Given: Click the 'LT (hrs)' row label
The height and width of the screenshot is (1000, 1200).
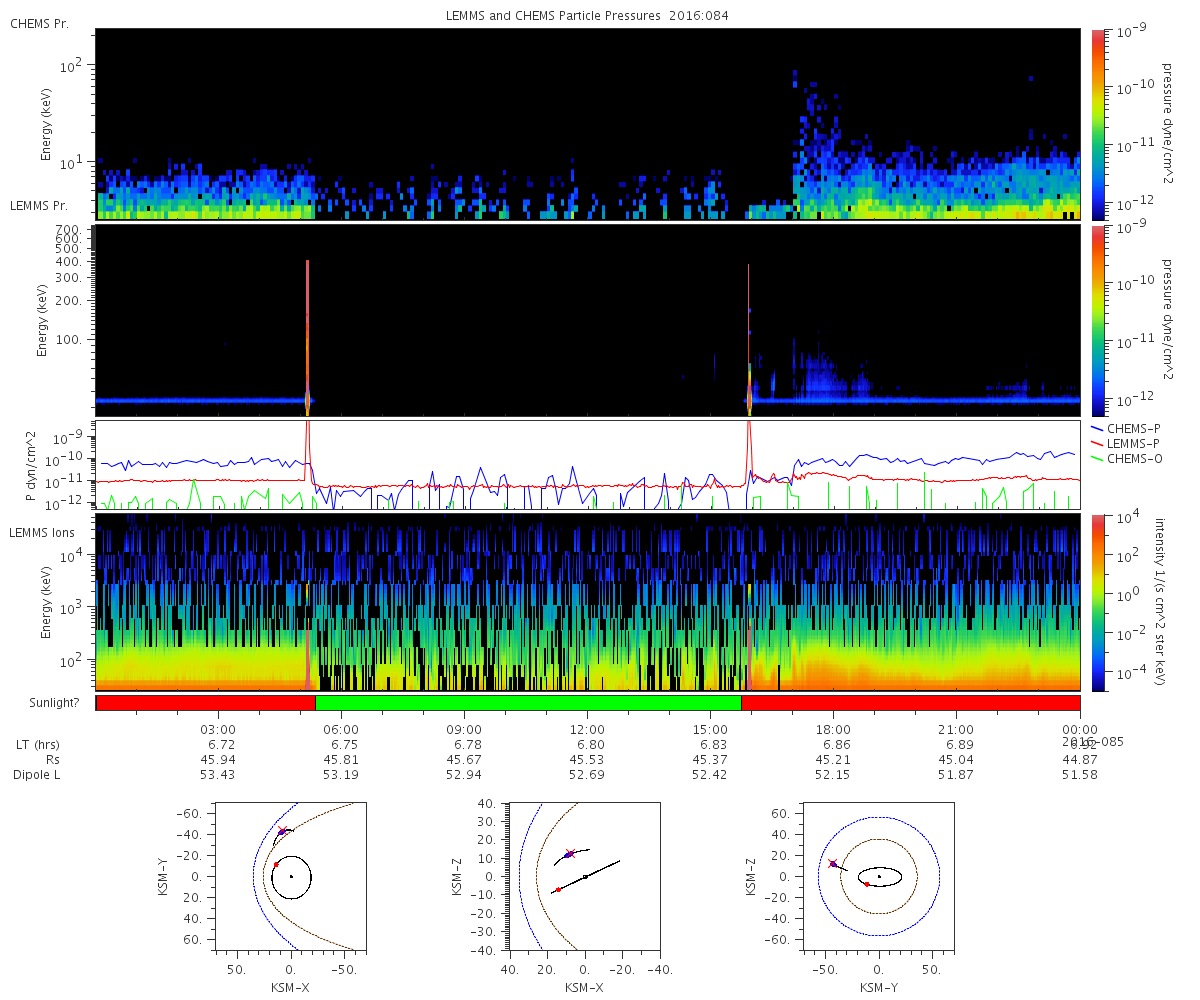Looking at the screenshot, I should pos(40,745).
